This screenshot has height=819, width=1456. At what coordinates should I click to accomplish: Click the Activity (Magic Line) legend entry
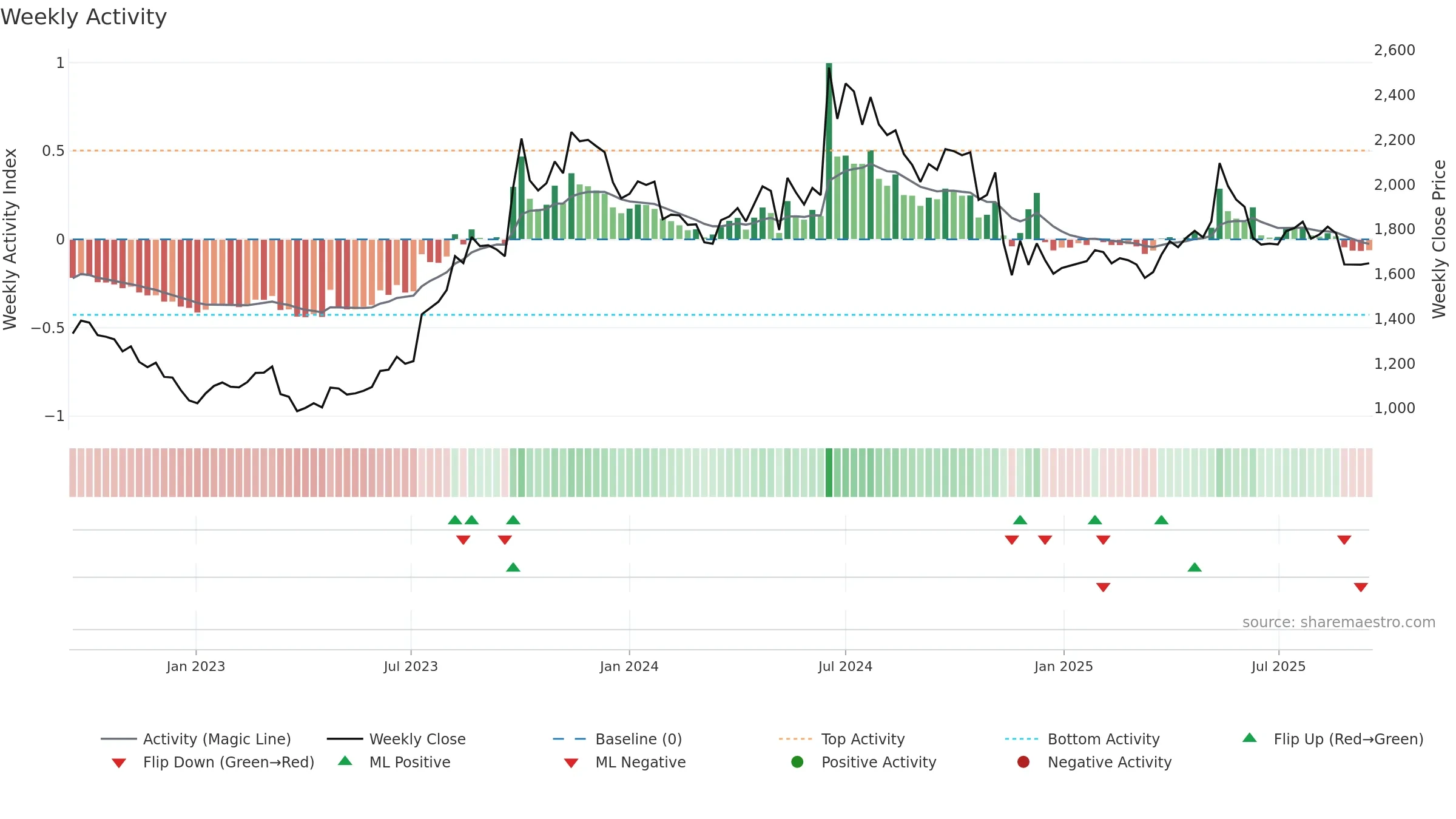(x=196, y=739)
